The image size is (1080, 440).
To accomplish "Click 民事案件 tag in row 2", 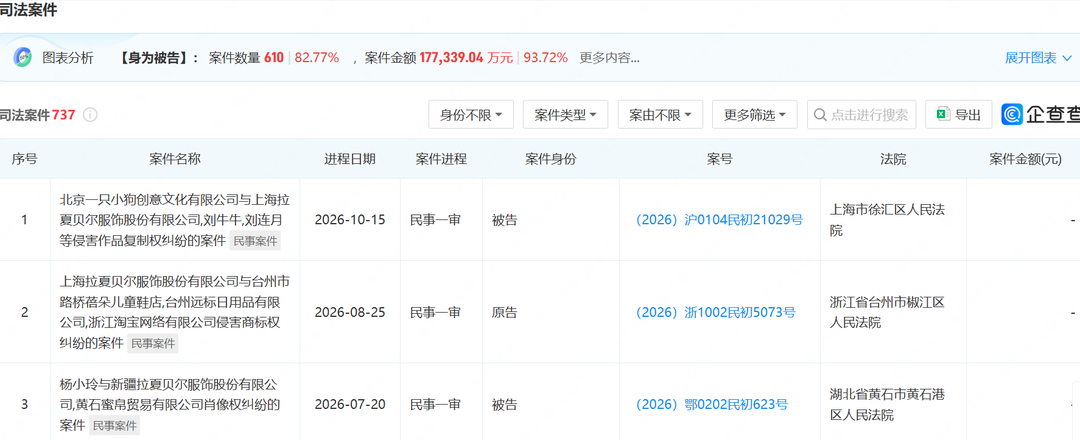I will click(153, 343).
